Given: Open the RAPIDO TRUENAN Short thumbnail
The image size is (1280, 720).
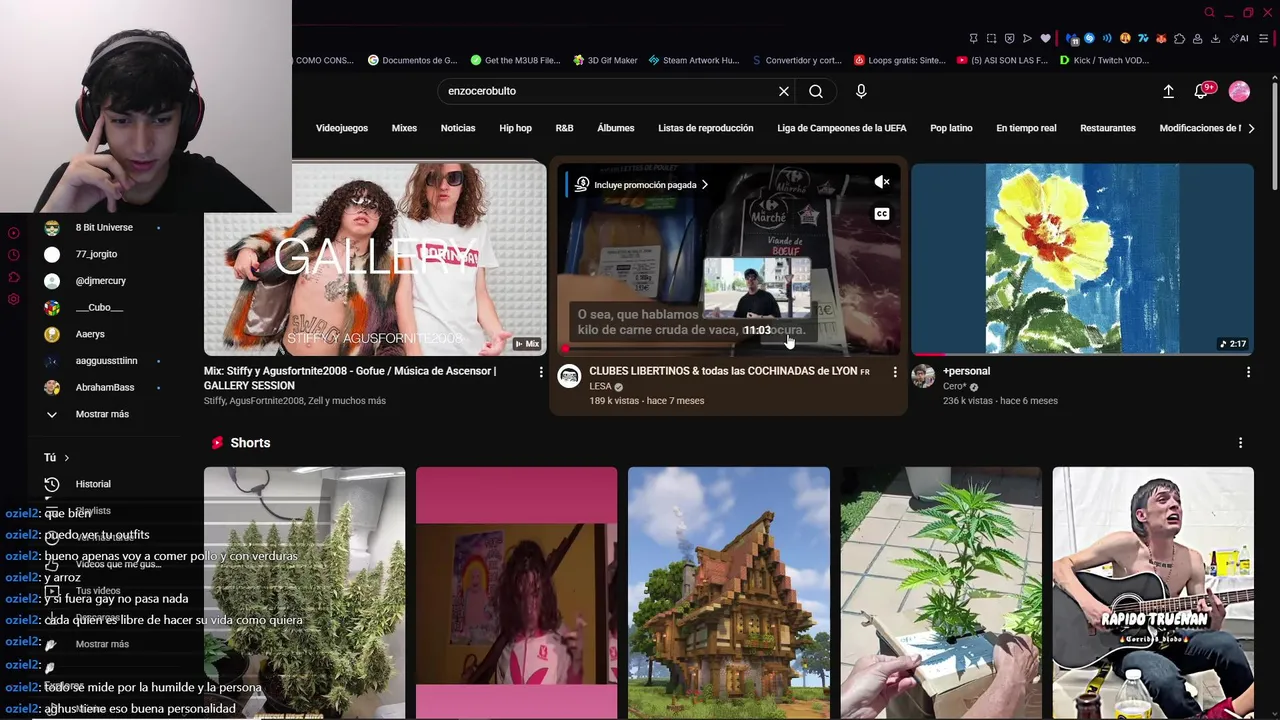Looking at the screenshot, I should click(x=1153, y=593).
